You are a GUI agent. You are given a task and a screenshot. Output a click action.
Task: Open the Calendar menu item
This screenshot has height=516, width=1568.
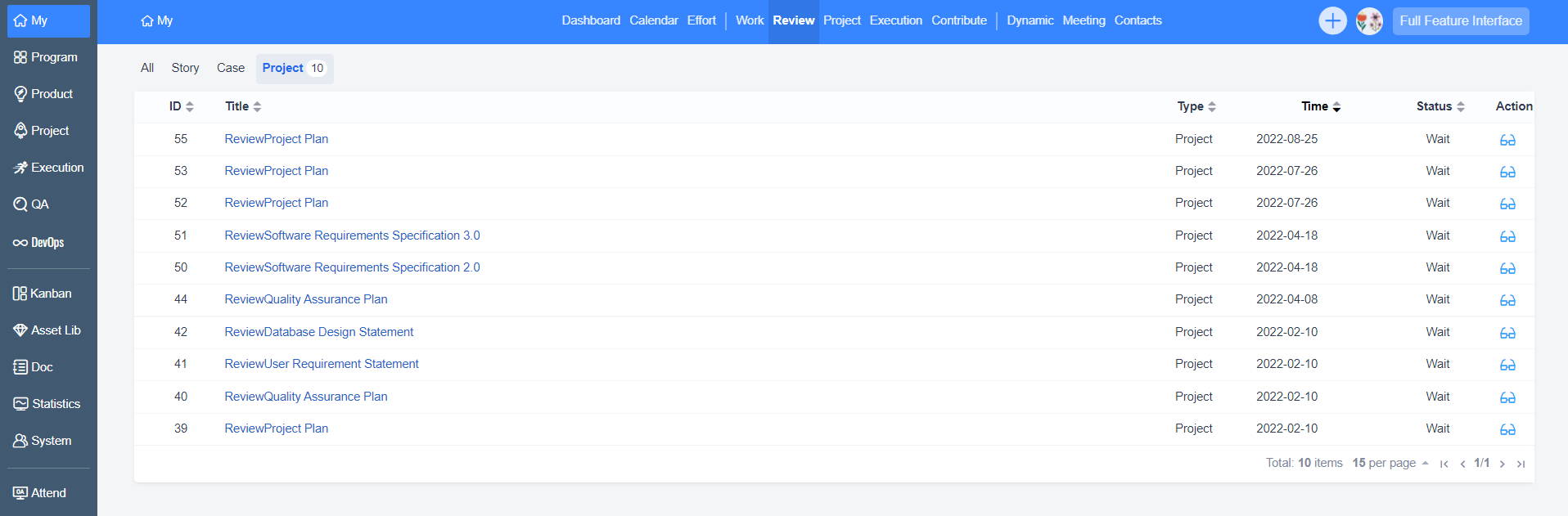pyautogui.click(x=653, y=20)
